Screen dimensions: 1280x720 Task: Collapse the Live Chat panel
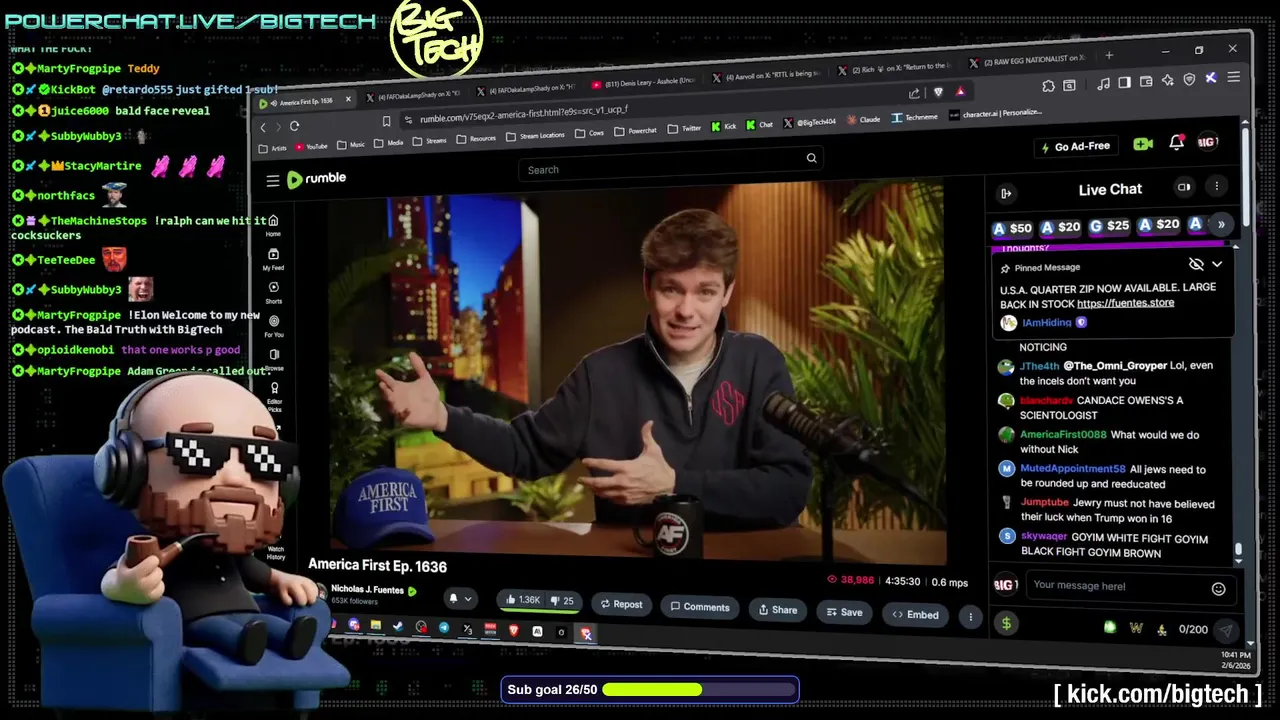pos(1006,193)
